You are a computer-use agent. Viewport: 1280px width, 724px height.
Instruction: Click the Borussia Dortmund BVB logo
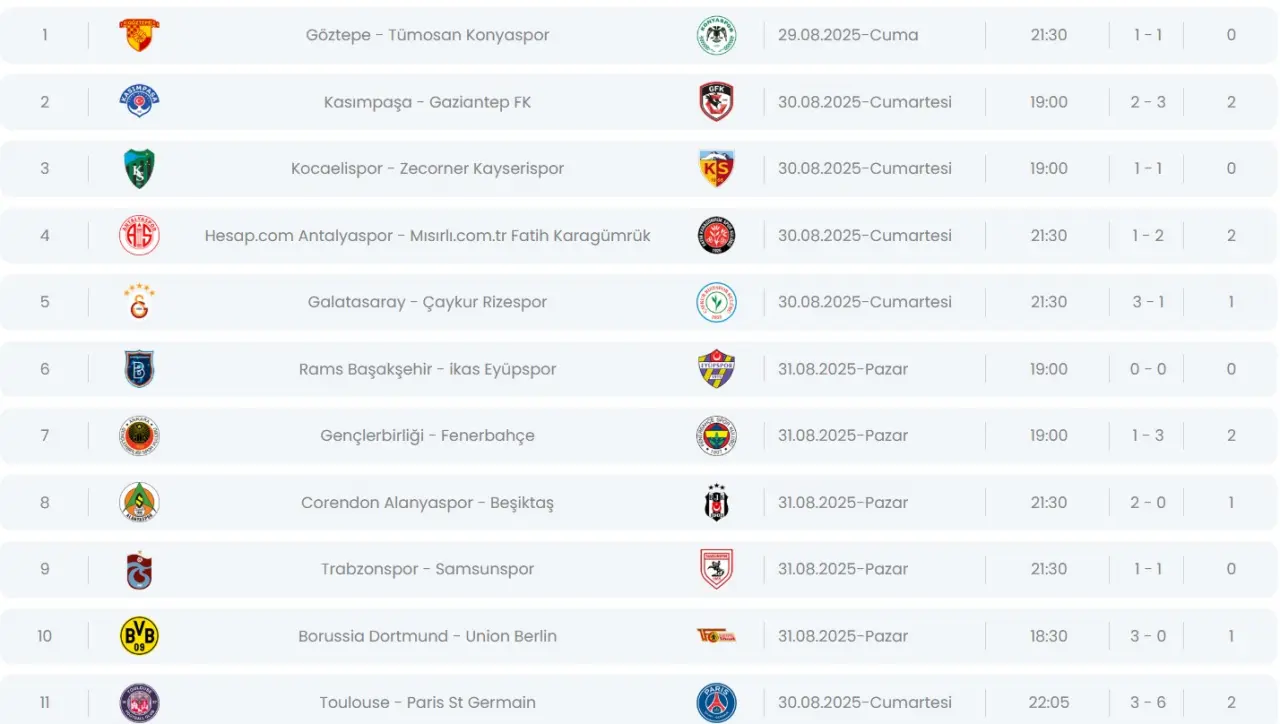coord(139,636)
